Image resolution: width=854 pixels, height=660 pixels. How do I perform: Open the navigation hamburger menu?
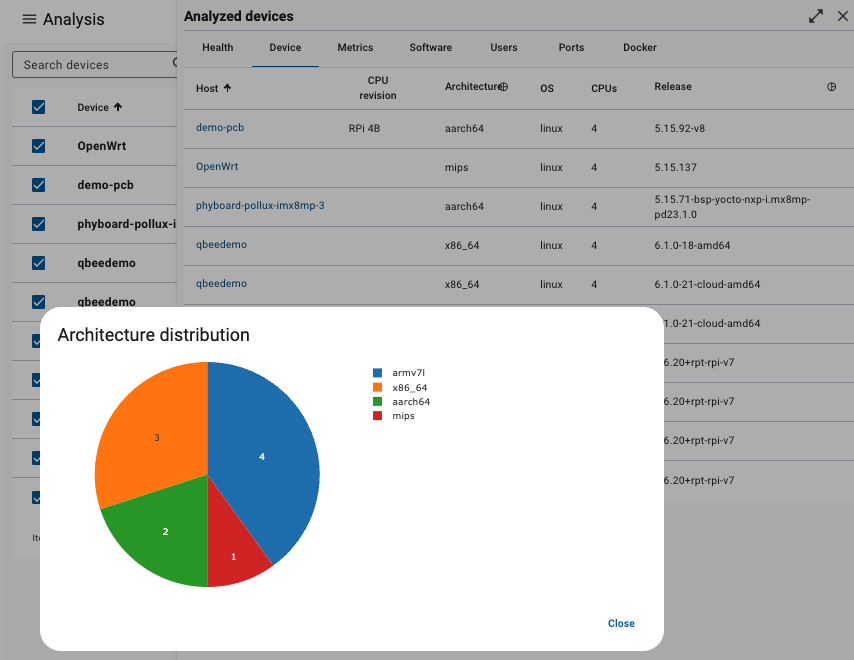[31, 19]
